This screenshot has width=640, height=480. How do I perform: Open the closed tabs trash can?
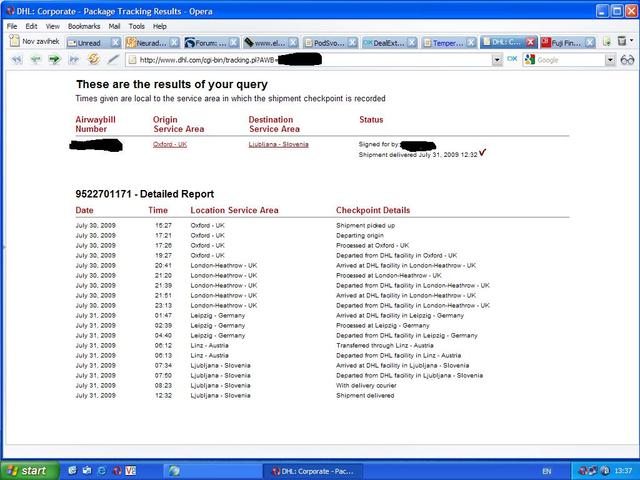(622, 41)
